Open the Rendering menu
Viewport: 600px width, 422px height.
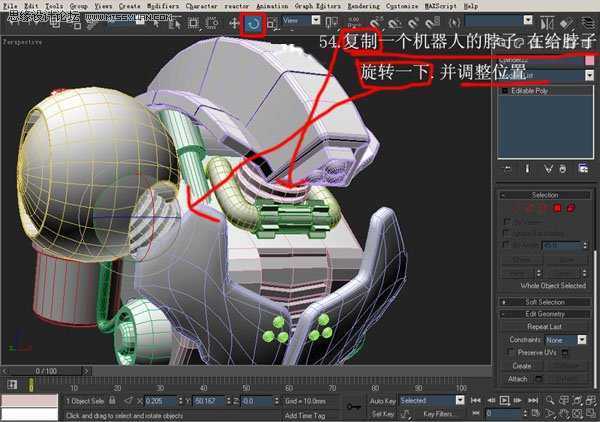(x=364, y=6)
